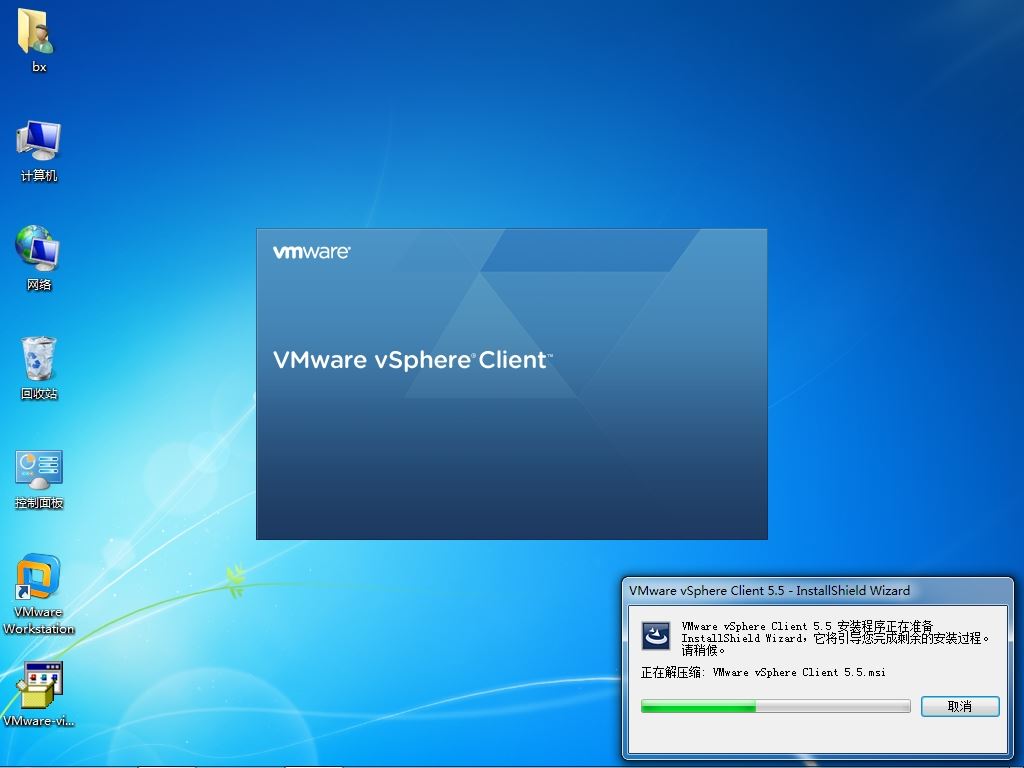Click the 取消 cancel button
Screen dimensions: 1024x768
[x=960, y=706]
